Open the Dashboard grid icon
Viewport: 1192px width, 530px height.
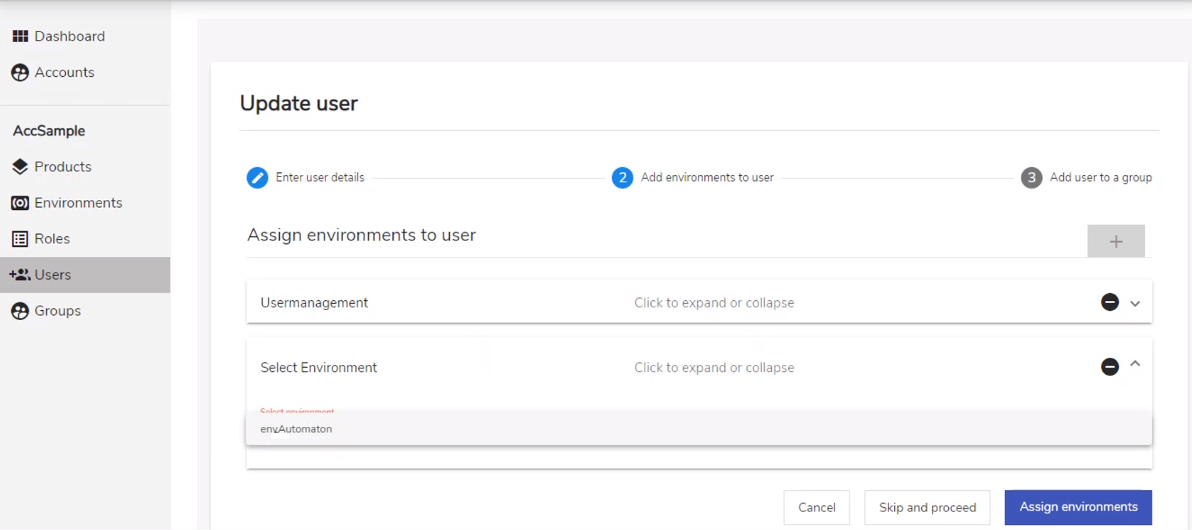[21, 36]
